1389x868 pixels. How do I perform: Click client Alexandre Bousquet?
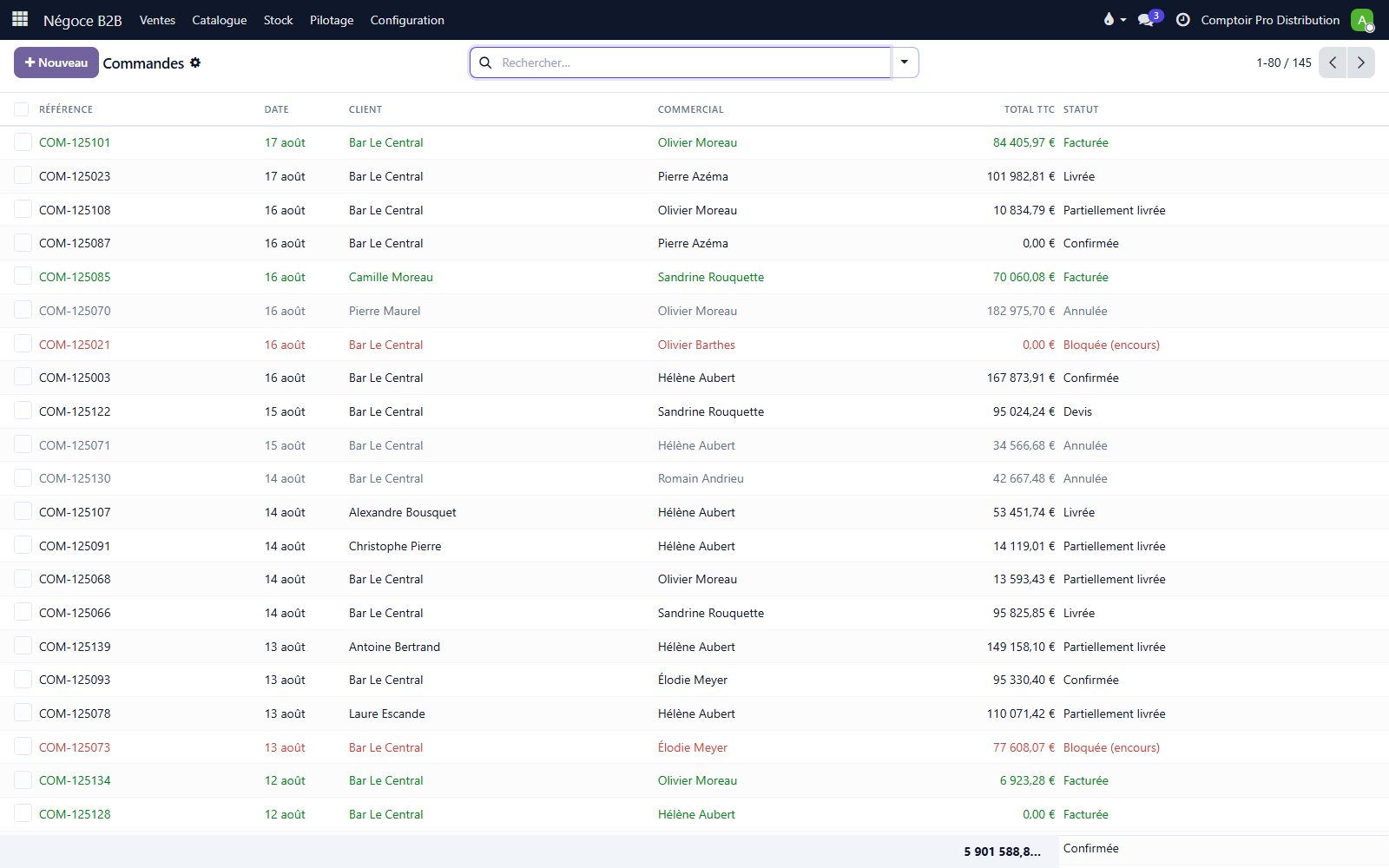[x=402, y=512]
